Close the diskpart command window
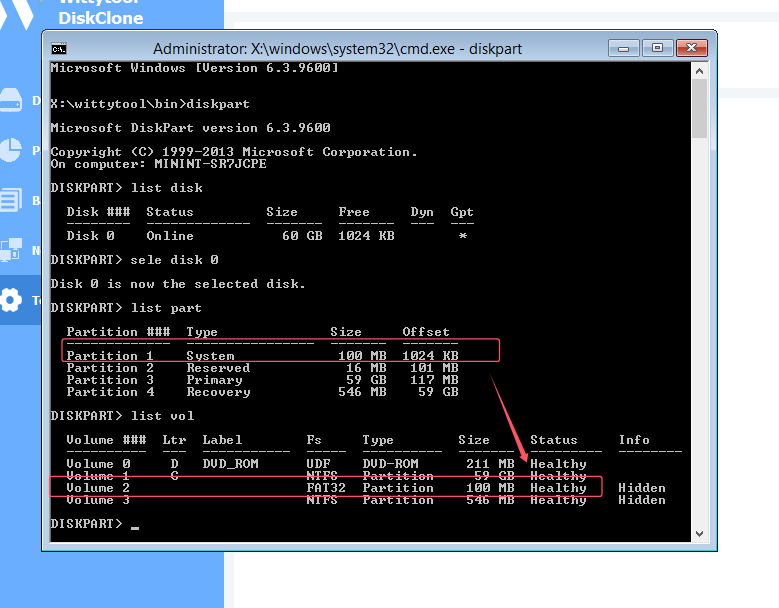This screenshot has height=608, width=779. tap(692, 48)
